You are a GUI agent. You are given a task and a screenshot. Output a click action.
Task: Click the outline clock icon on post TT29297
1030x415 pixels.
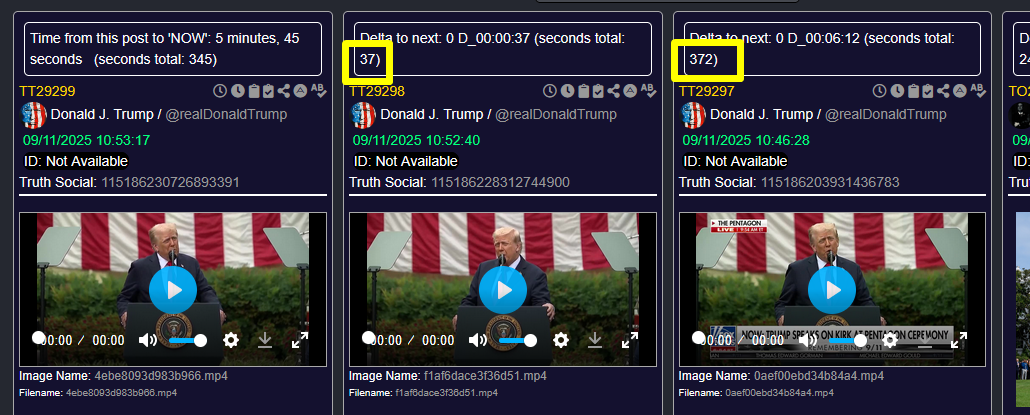pyautogui.click(x=880, y=91)
